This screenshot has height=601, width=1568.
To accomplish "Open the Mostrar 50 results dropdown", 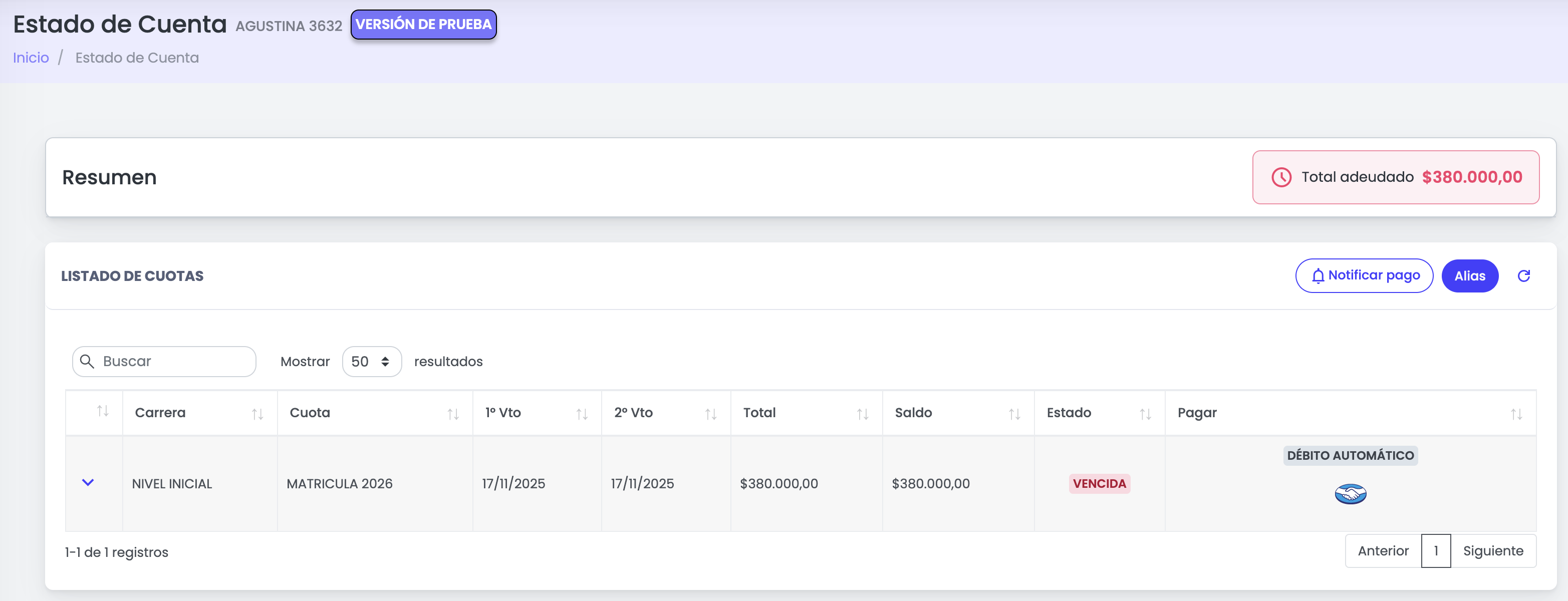I will (371, 361).
